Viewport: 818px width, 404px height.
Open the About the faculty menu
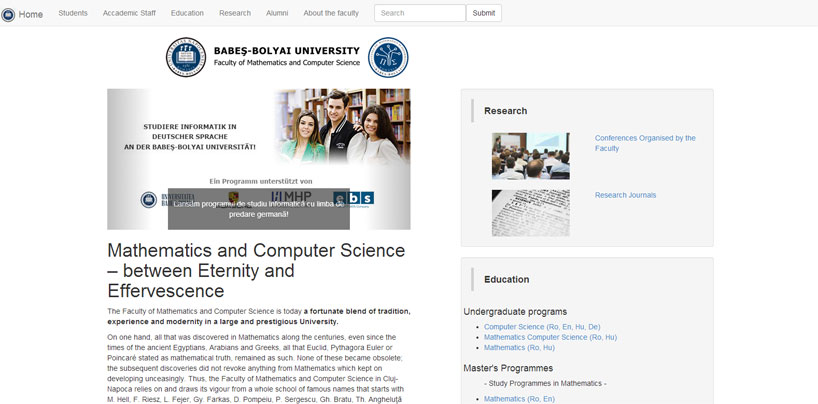[331, 13]
